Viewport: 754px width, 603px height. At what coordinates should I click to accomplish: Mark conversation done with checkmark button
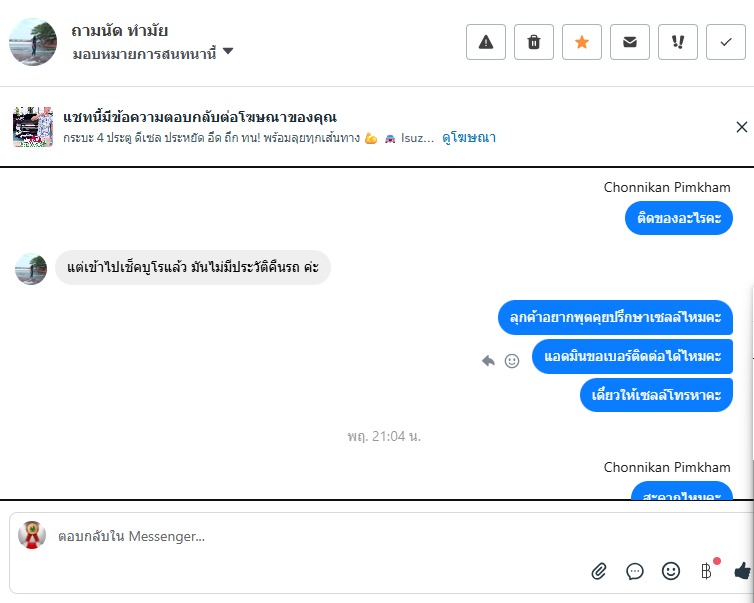[726, 42]
